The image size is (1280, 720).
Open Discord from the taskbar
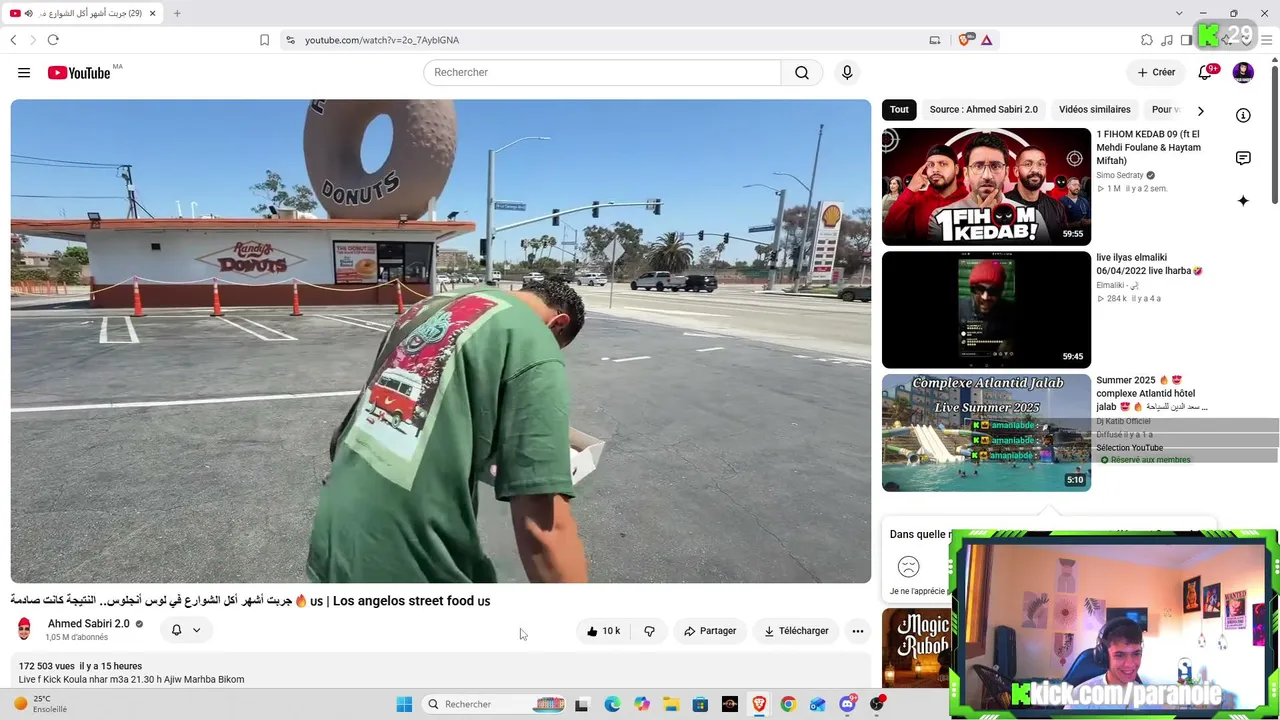[847, 704]
